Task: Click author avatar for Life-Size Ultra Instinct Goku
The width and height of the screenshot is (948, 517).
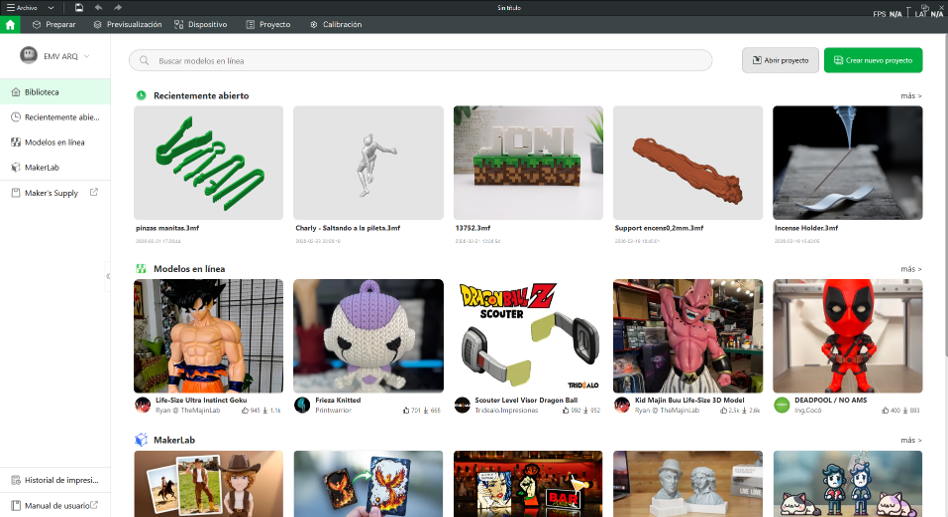Action: point(143,405)
